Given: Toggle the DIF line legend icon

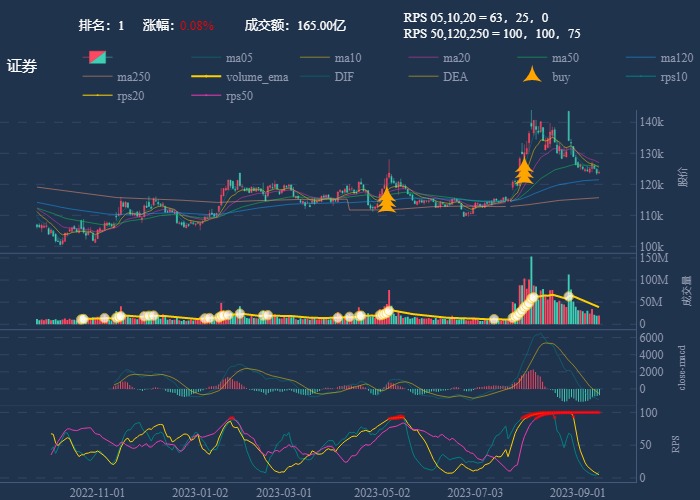Looking at the screenshot, I should point(314,77).
